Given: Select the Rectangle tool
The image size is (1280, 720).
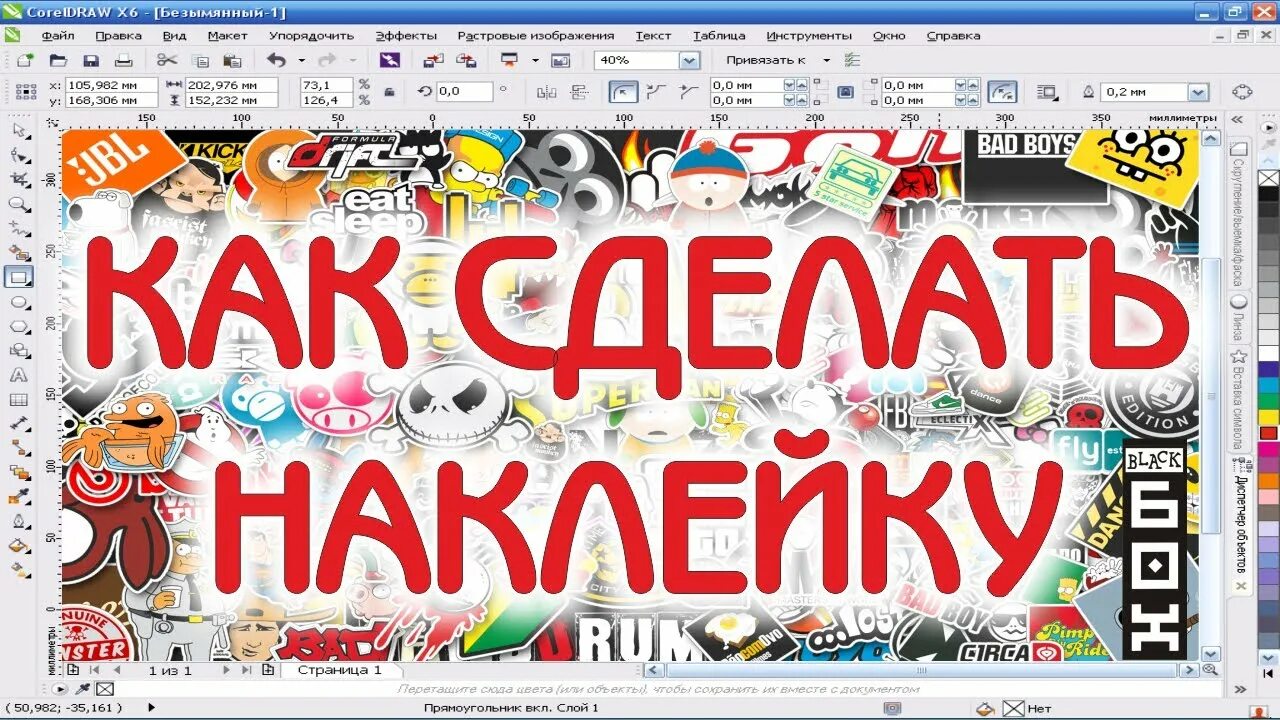Looking at the screenshot, I should point(19,277).
